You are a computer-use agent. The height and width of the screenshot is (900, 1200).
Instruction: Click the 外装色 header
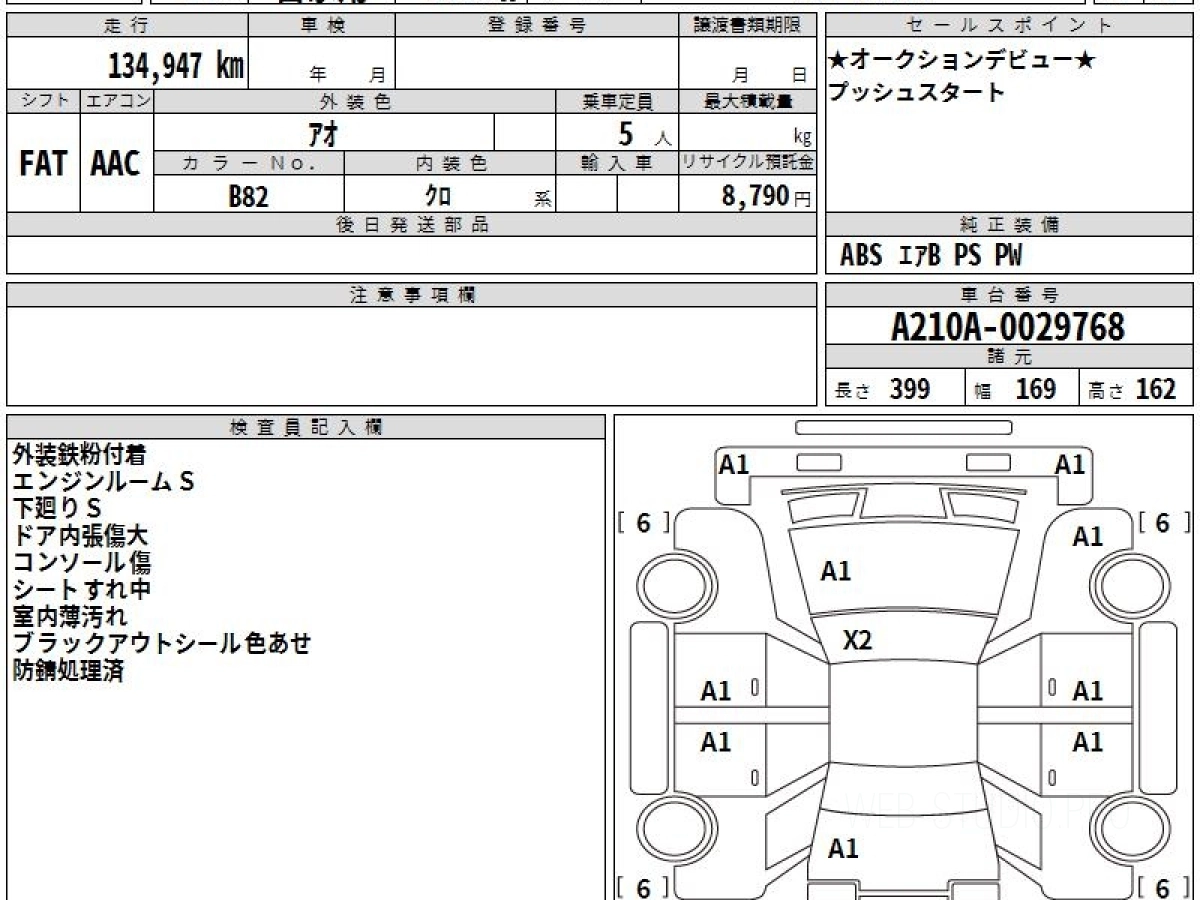(355, 101)
